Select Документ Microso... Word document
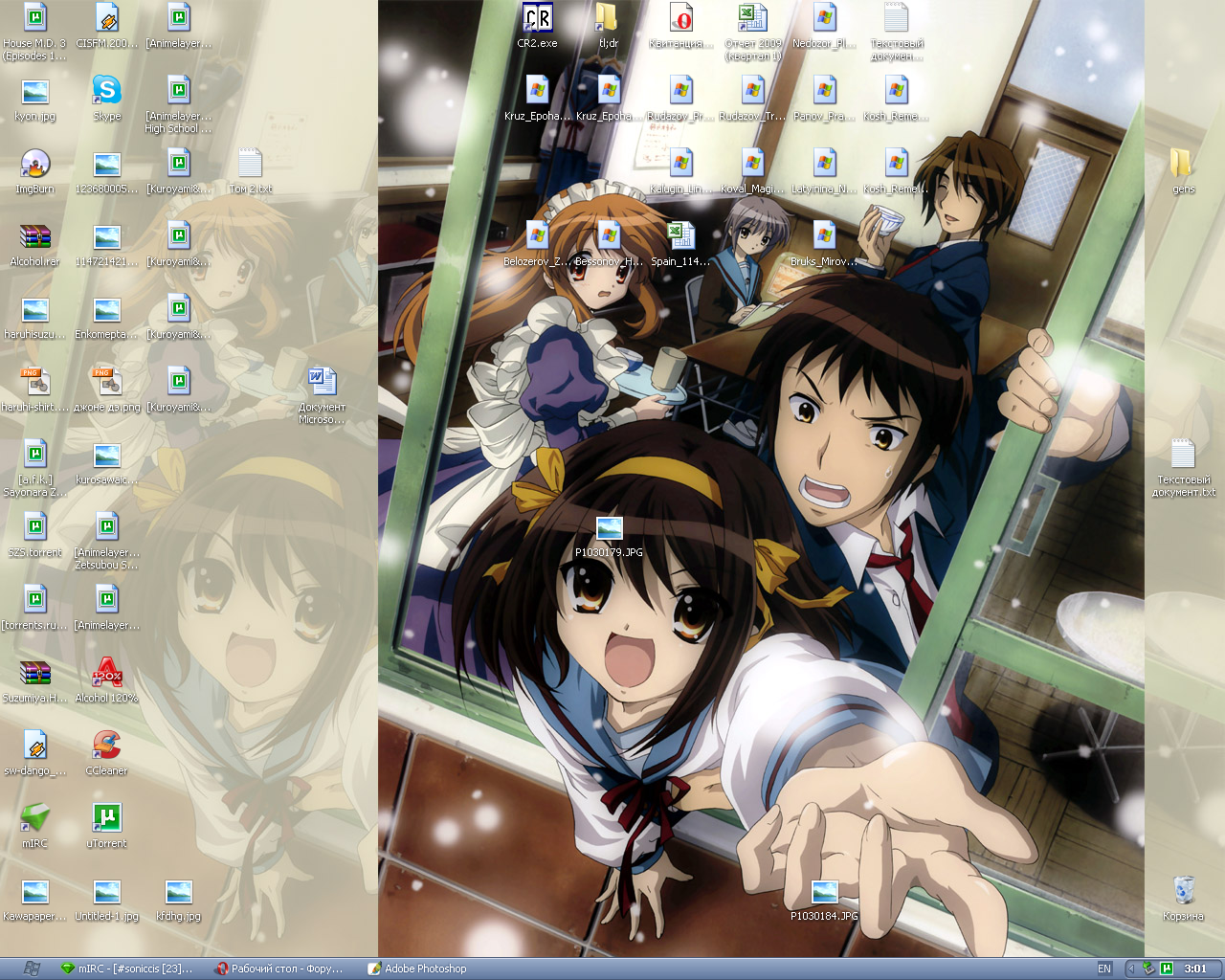Screen dimensions: 1225x980 click(323, 395)
